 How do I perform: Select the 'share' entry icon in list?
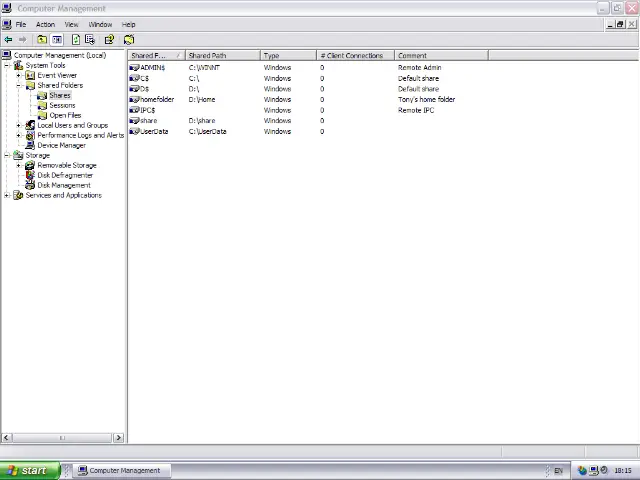[134, 120]
